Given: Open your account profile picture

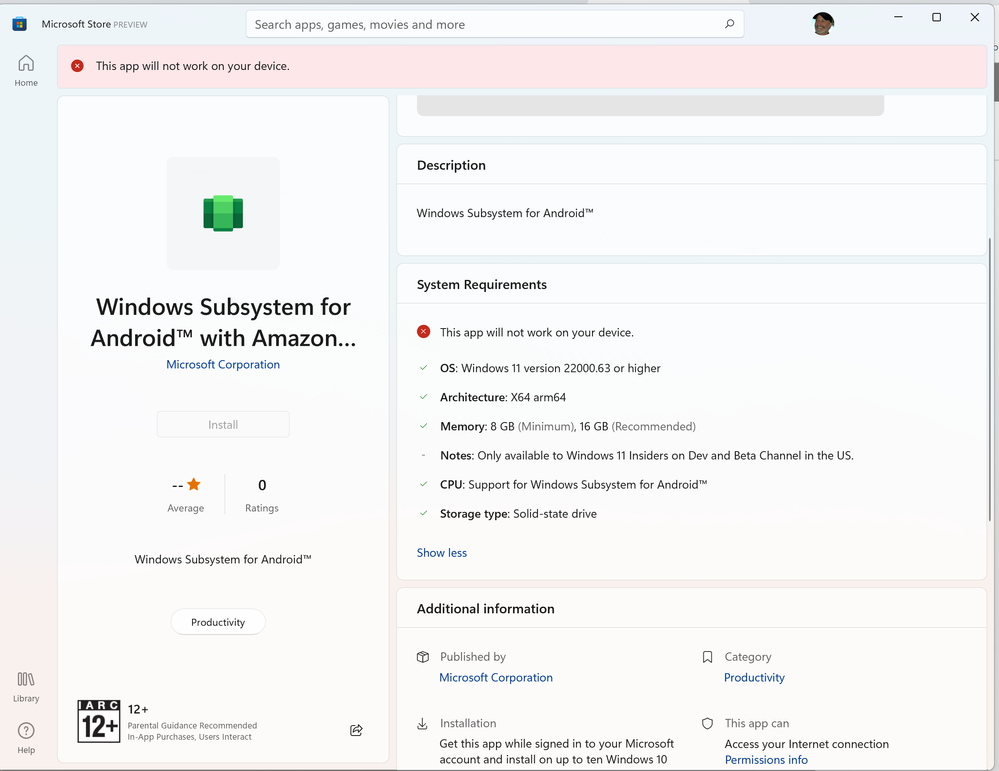Looking at the screenshot, I should 822,23.
